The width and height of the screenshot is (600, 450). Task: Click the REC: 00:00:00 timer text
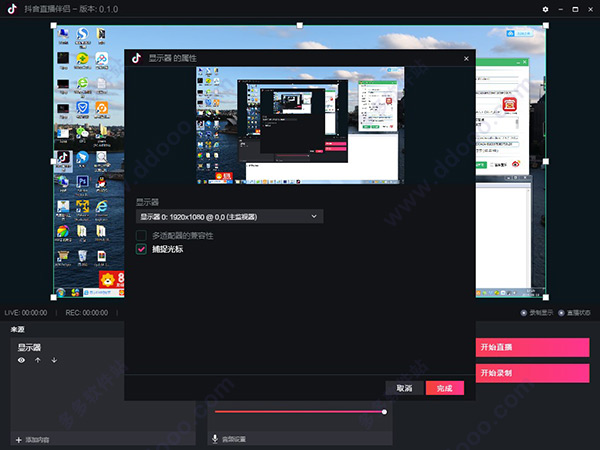click(86, 313)
